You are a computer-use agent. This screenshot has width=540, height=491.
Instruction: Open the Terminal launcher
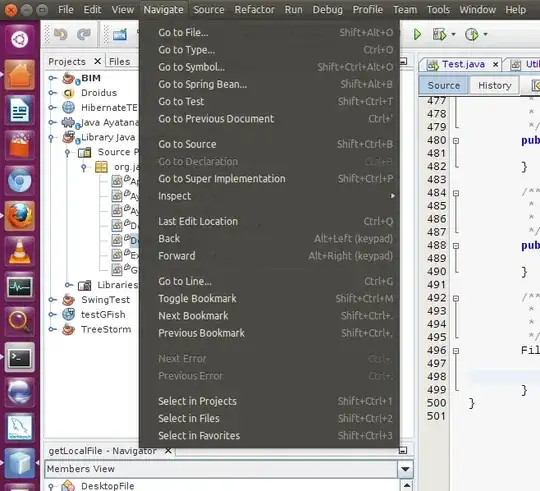pyautogui.click(x=20, y=357)
